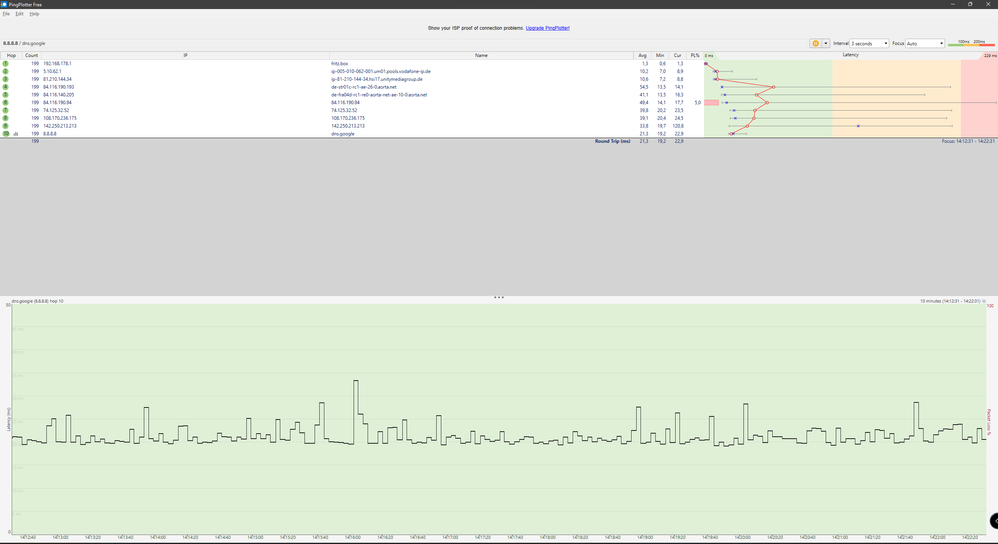The height and width of the screenshot is (544, 998).
Task: Select IP cell 81.210.144.34
Action: pyautogui.click(x=57, y=79)
